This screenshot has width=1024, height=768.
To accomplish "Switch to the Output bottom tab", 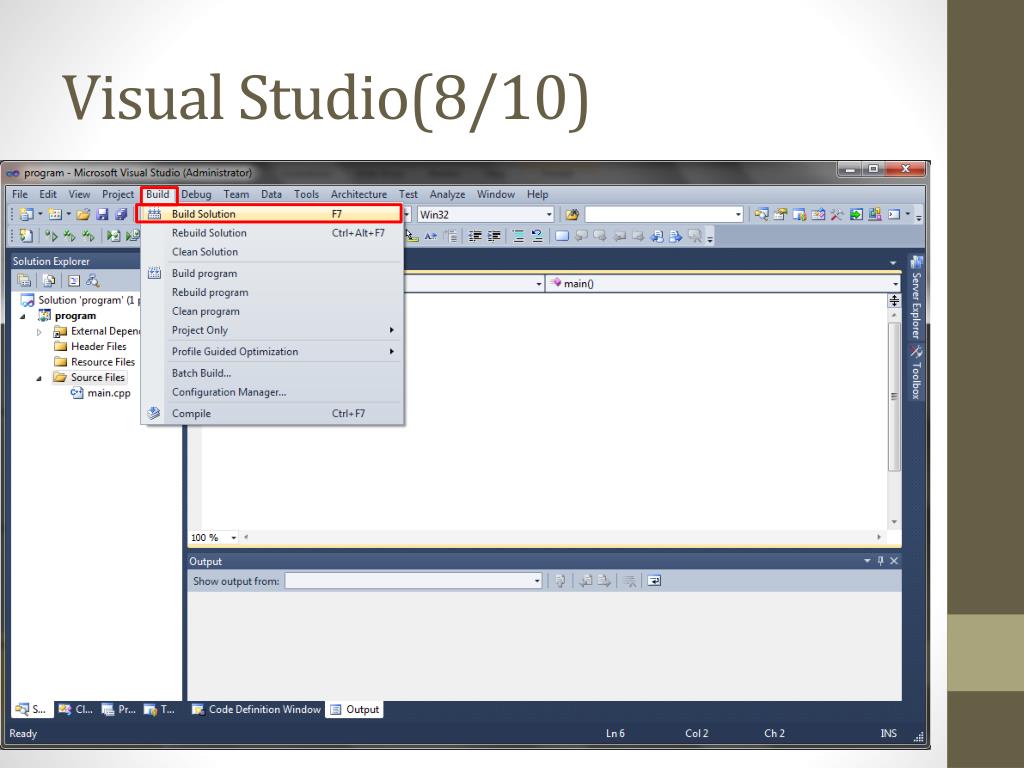I will [355, 709].
